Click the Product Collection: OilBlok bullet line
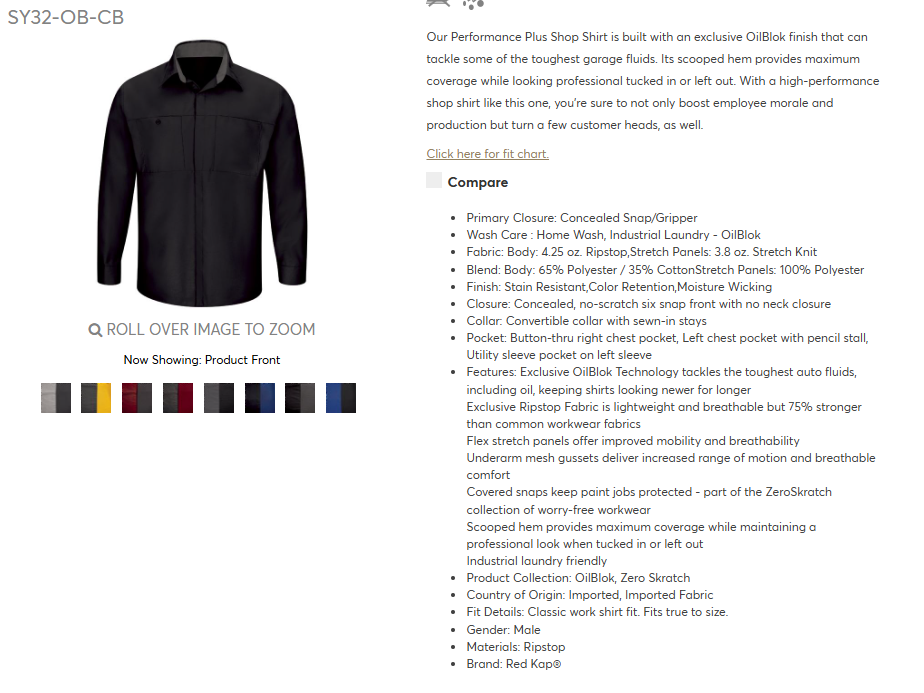924x693 pixels. [x=578, y=578]
